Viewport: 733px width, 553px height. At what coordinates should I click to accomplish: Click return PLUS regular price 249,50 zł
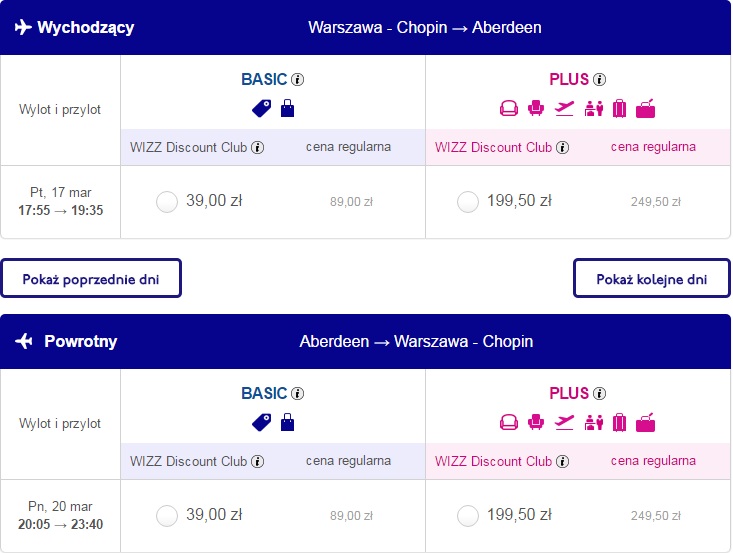click(656, 516)
